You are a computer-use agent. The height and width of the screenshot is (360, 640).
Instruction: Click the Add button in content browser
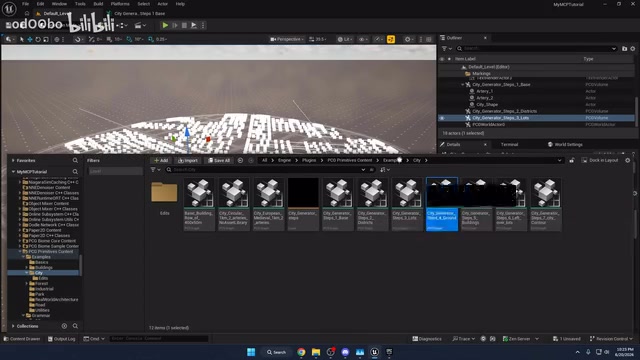pos(161,160)
